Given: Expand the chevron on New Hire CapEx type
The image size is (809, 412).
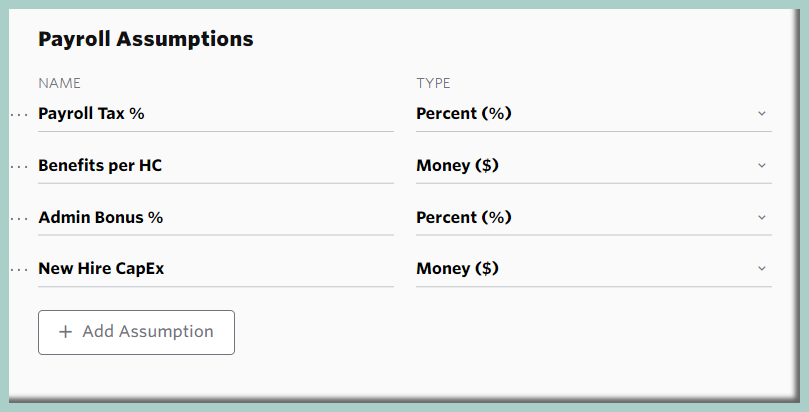Looking at the screenshot, I should pos(761,269).
